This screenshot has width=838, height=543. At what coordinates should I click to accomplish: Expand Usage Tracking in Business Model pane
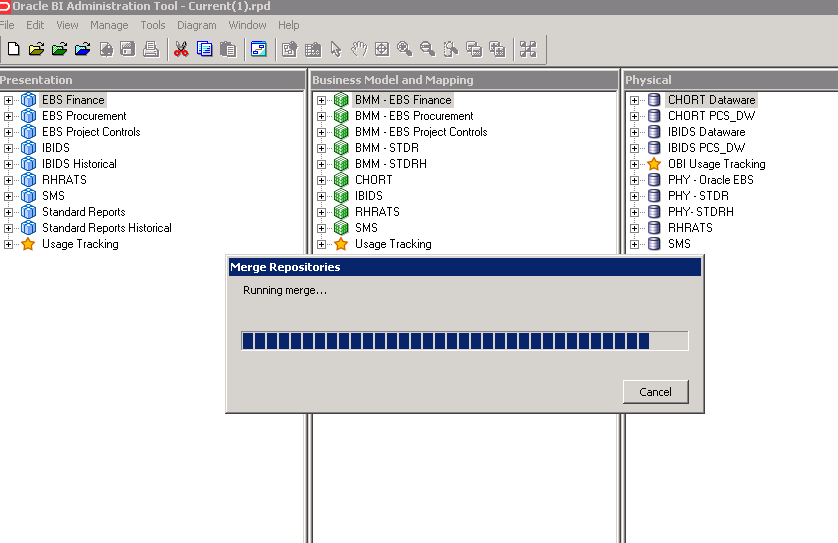pos(321,244)
